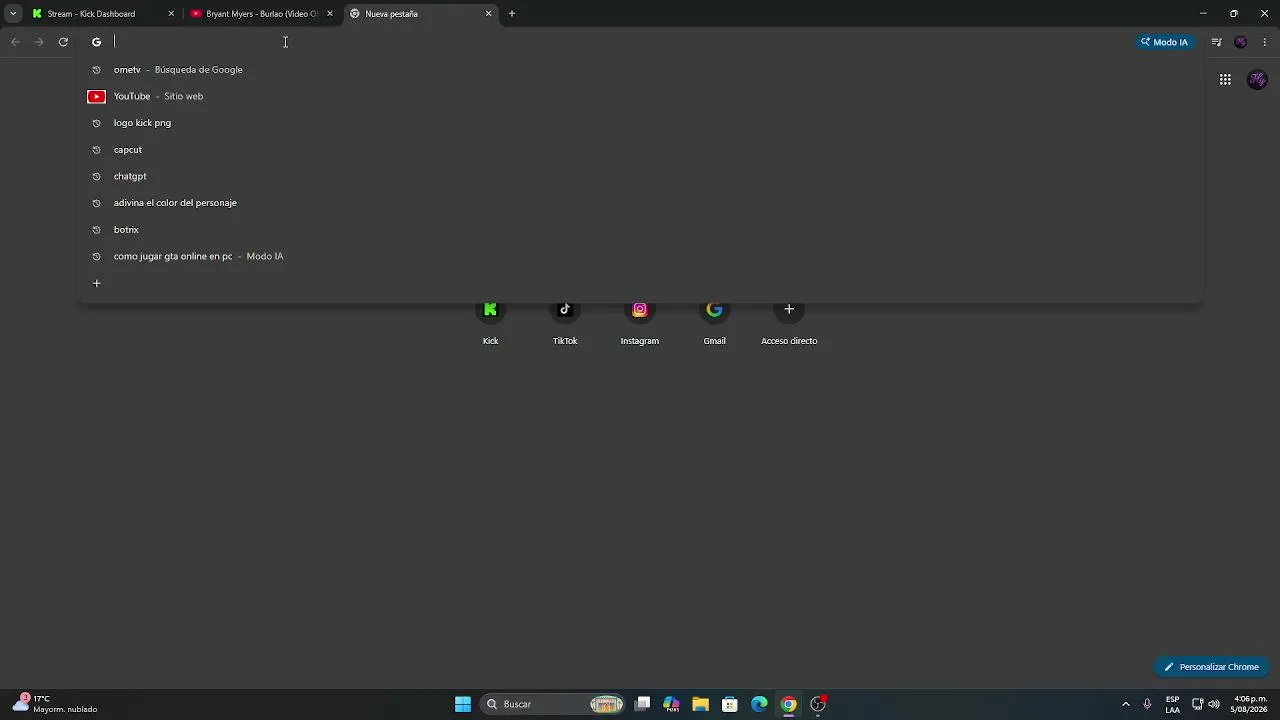1280x720 pixels.
Task: Close the Bryant Myers video tab
Action: [330, 14]
